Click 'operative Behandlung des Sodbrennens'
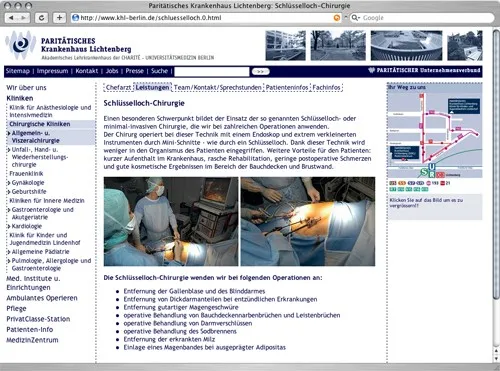Image resolution: width=500 pixels, height=371 pixels. pos(180,331)
